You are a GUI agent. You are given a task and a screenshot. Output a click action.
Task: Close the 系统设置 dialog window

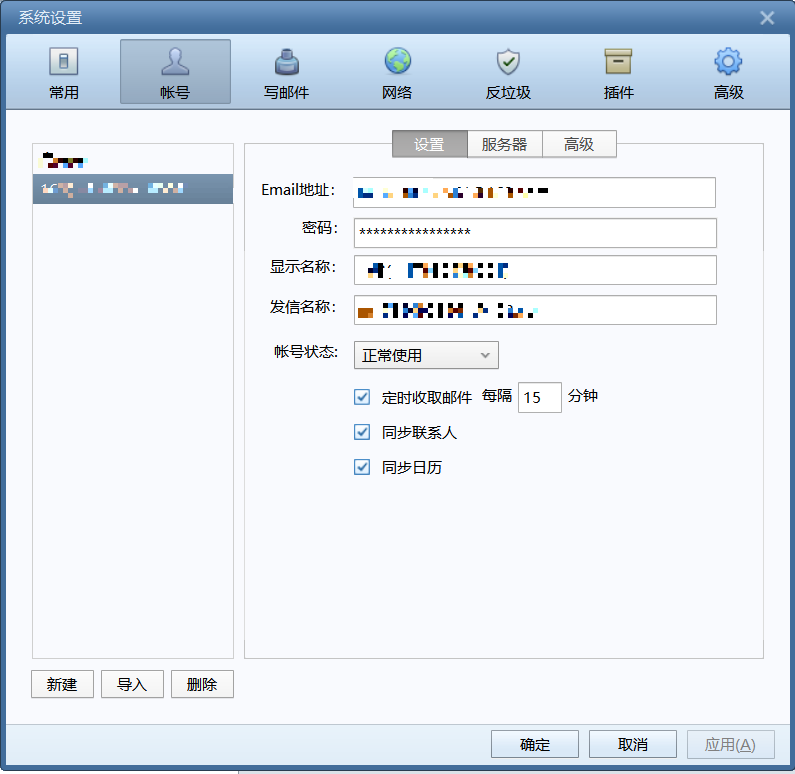(x=767, y=18)
